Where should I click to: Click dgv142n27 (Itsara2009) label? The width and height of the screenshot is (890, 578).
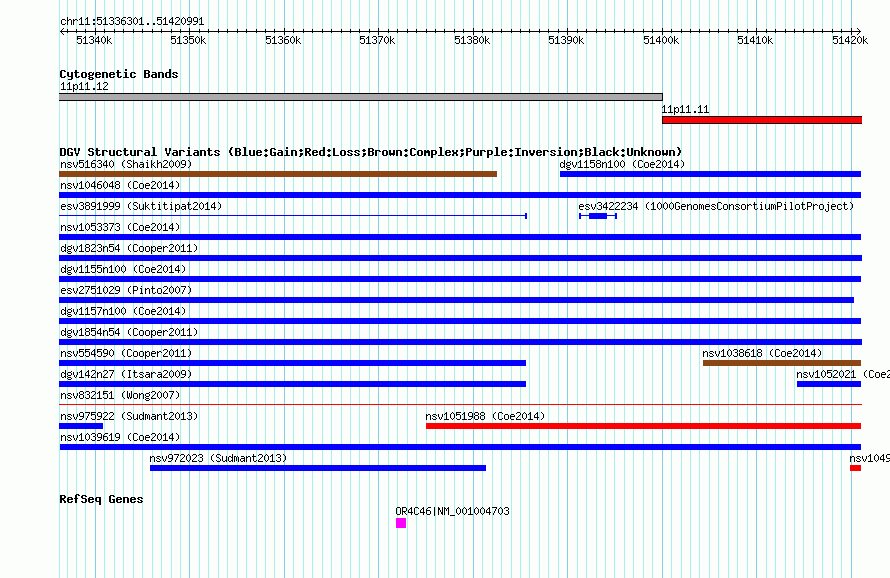tap(126, 374)
